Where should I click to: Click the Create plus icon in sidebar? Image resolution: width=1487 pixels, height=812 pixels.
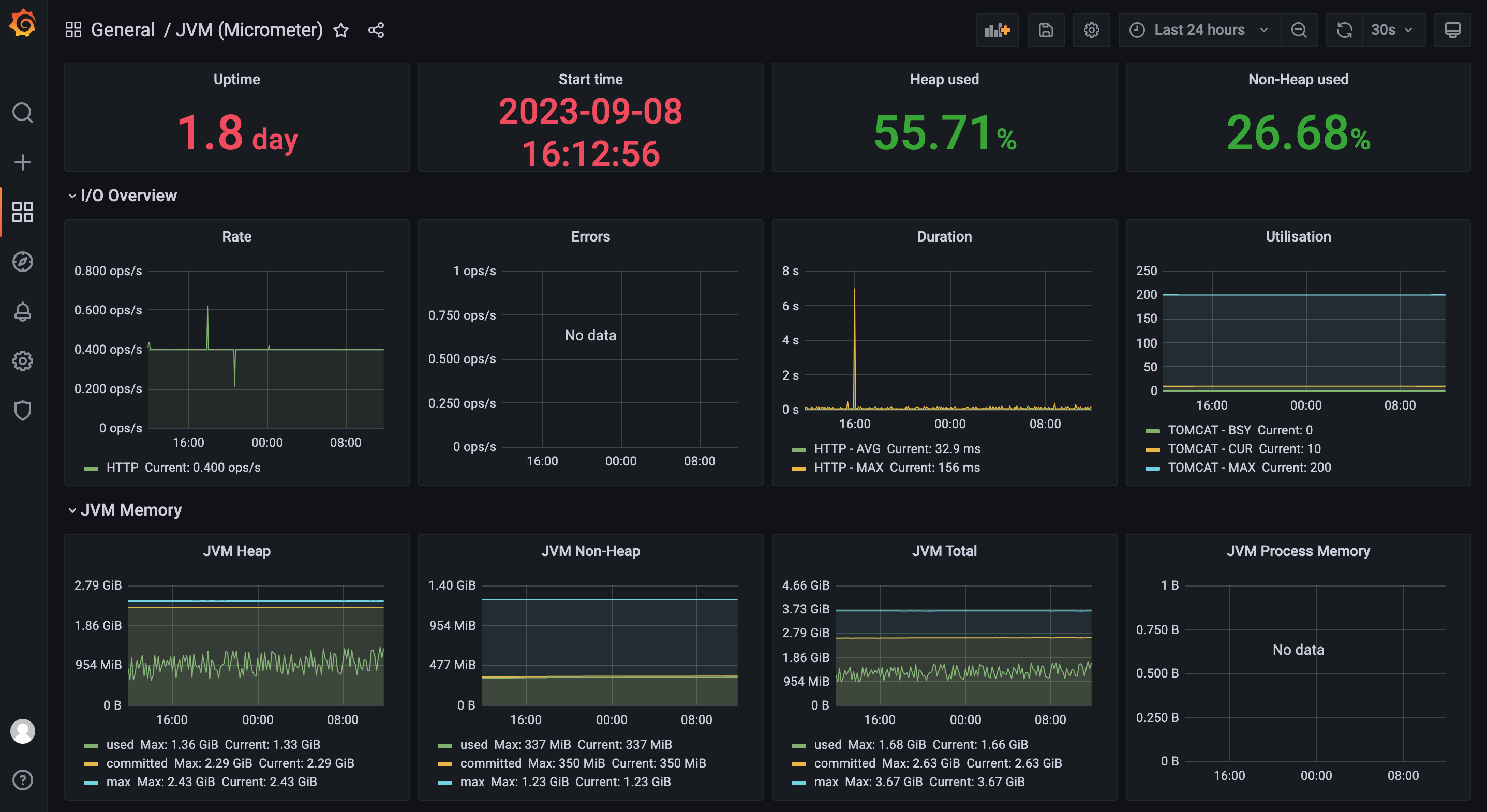tap(23, 163)
